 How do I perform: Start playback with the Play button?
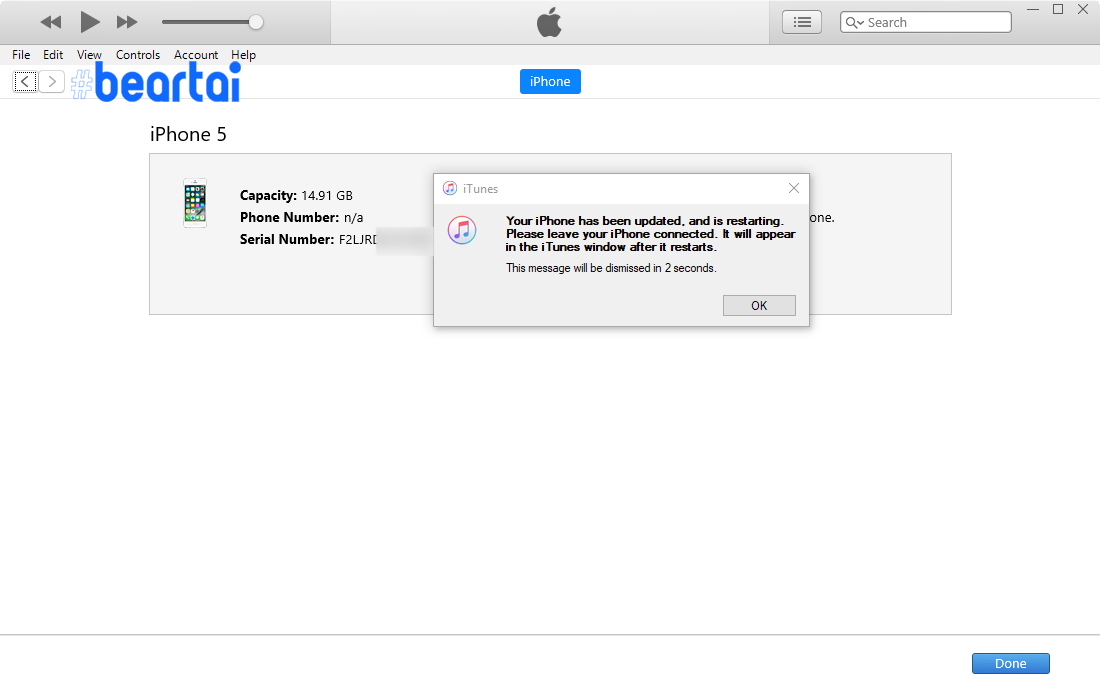pyautogui.click(x=89, y=22)
